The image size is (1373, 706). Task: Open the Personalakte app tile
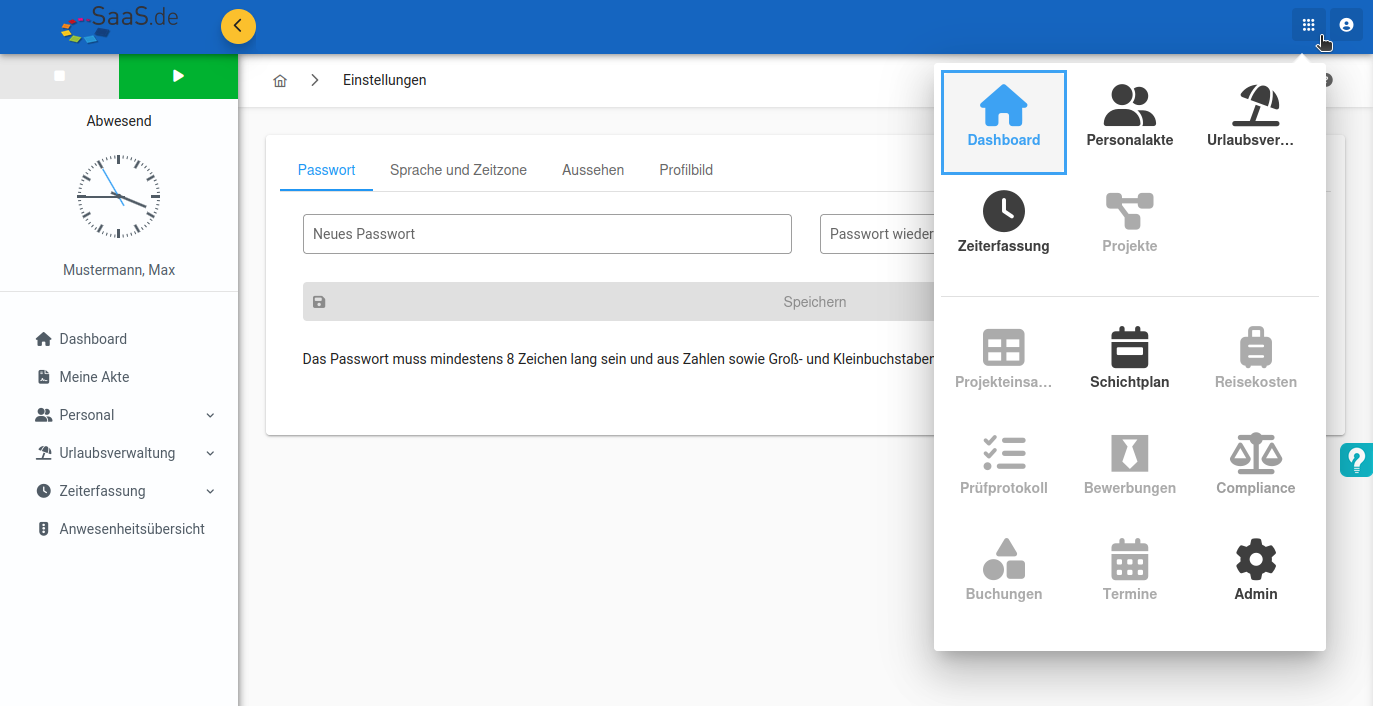click(1129, 117)
